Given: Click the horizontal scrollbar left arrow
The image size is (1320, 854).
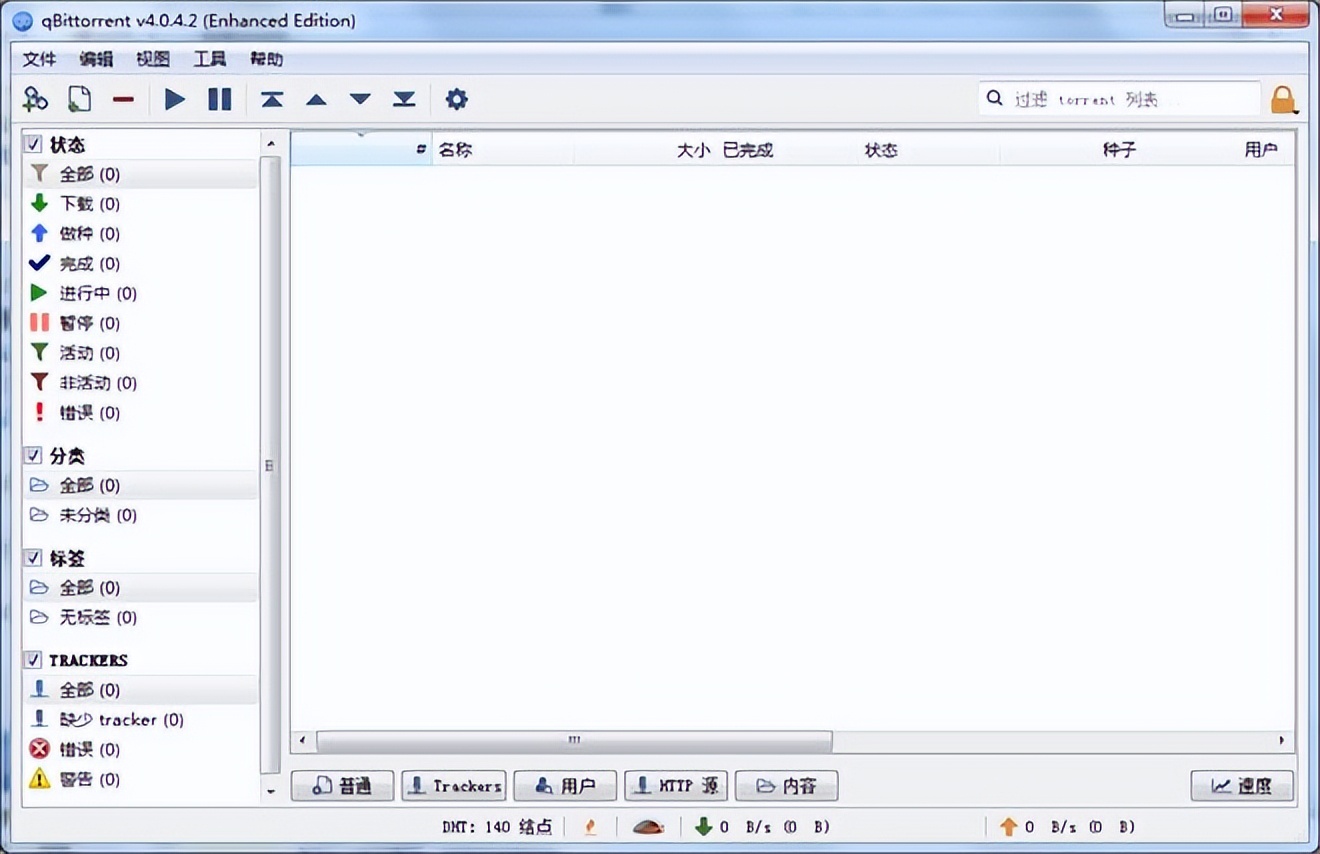Looking at the screenshot, I should (x=303, y=741).
